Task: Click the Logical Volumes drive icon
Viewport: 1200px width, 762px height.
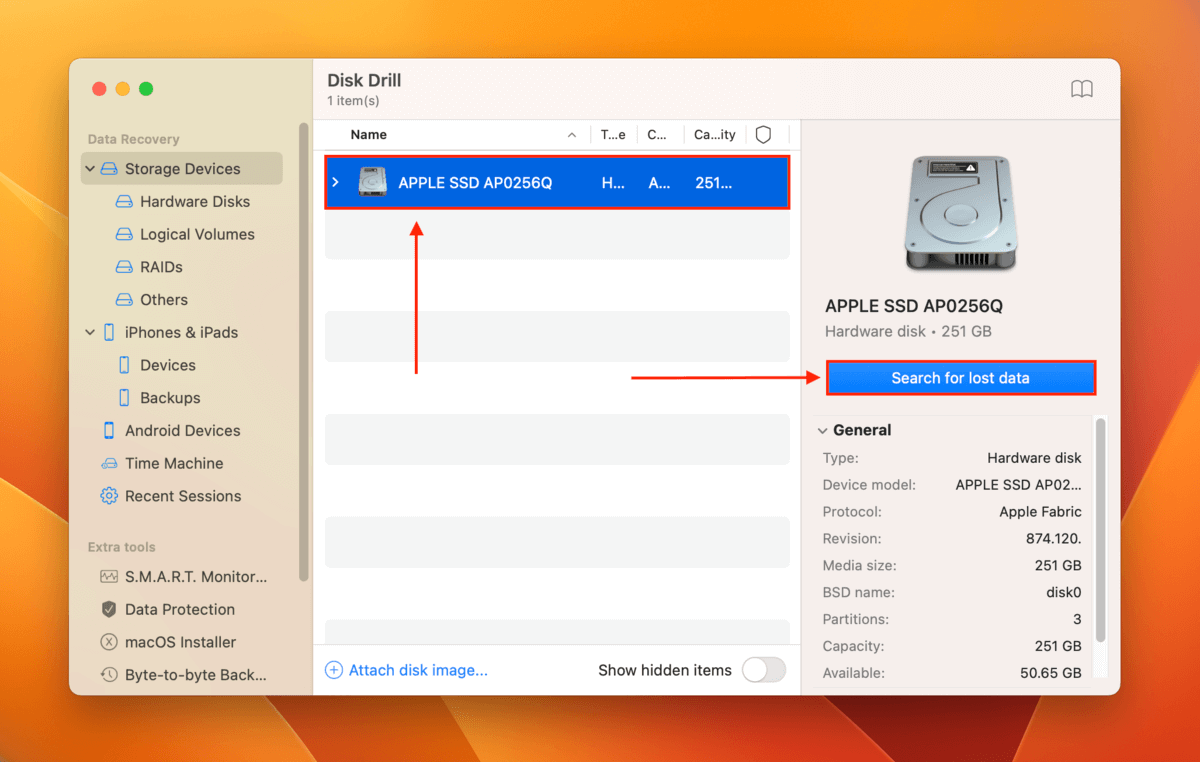Action: [124, 235]
